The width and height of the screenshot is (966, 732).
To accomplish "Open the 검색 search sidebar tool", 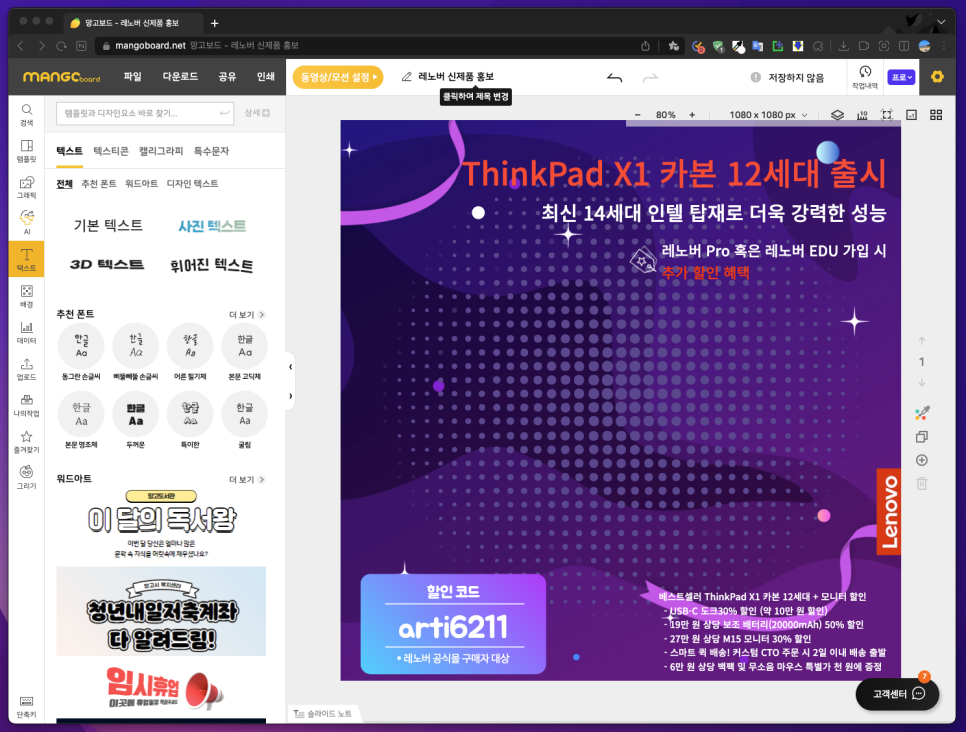I will coord(26,115).
